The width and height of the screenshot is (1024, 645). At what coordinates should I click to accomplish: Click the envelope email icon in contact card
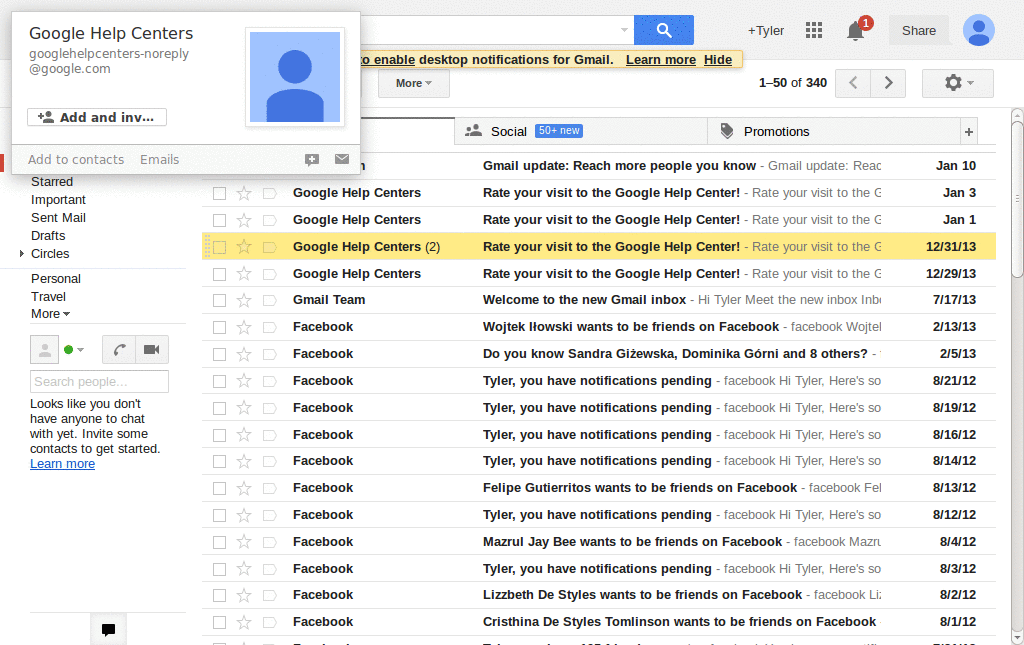point(342,159)
